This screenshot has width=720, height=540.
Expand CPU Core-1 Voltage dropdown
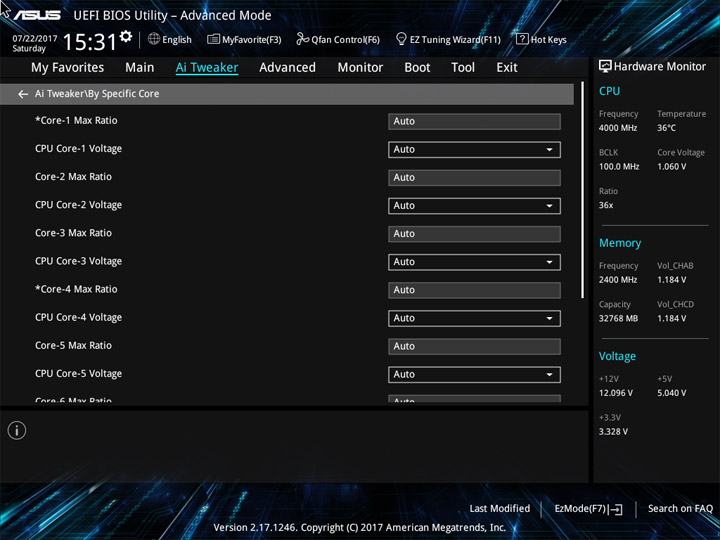tap(474, 150)
